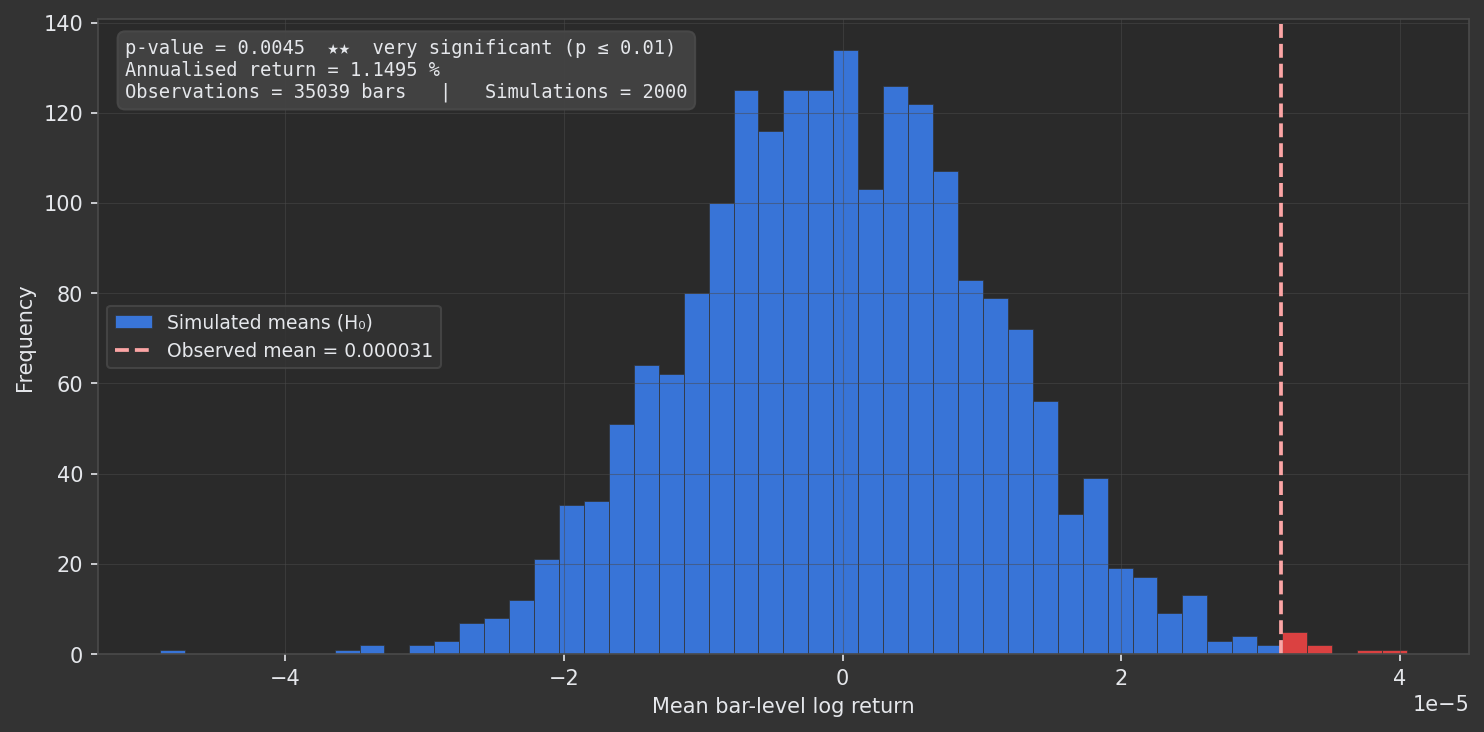Click the y-axis tick label 100
The height and width of the screenshot is (732, 1484).
[x=64, y=203]
